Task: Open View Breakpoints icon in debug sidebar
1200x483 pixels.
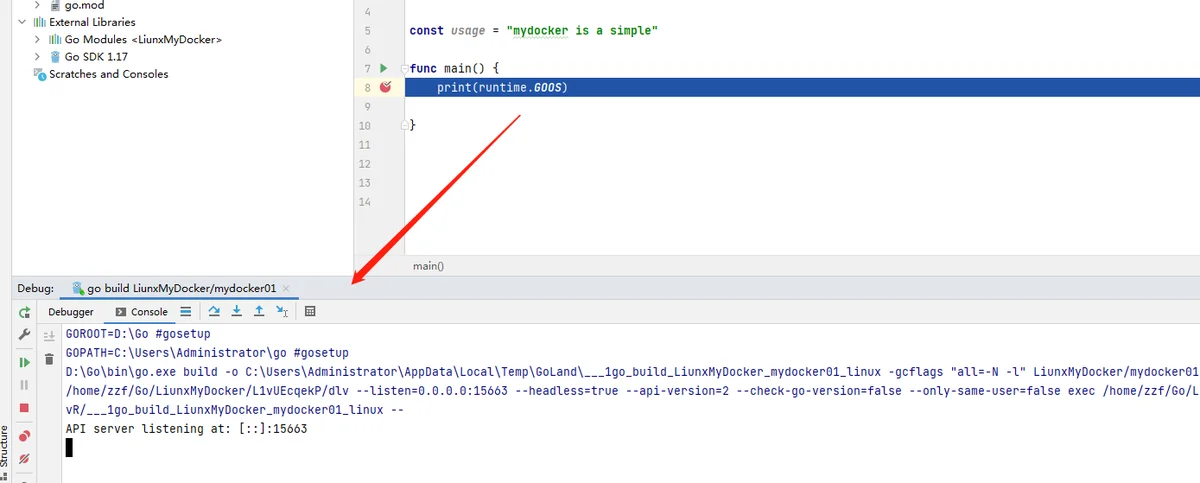Action: point(24,435)
